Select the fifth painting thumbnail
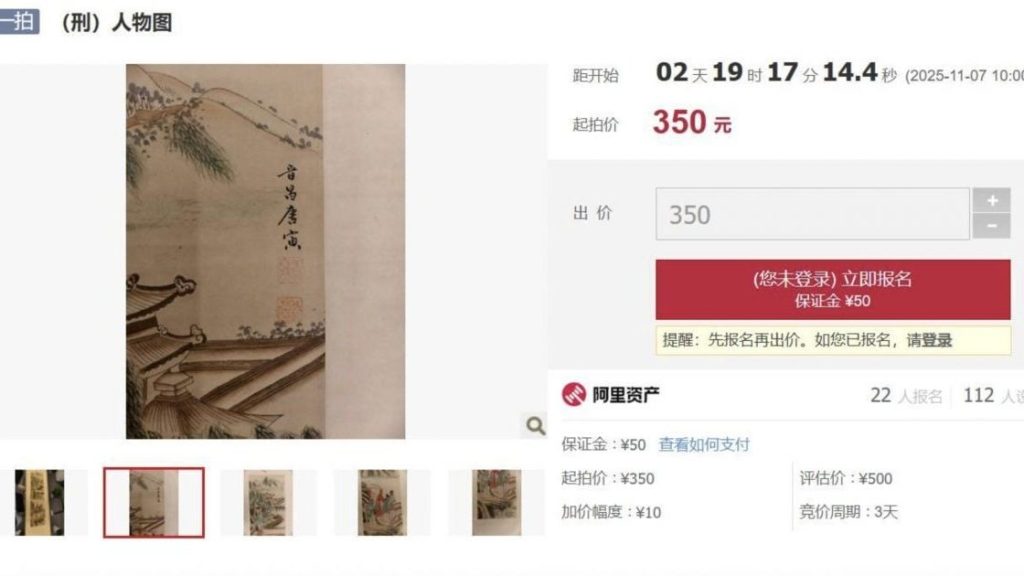 pos(496,502)
